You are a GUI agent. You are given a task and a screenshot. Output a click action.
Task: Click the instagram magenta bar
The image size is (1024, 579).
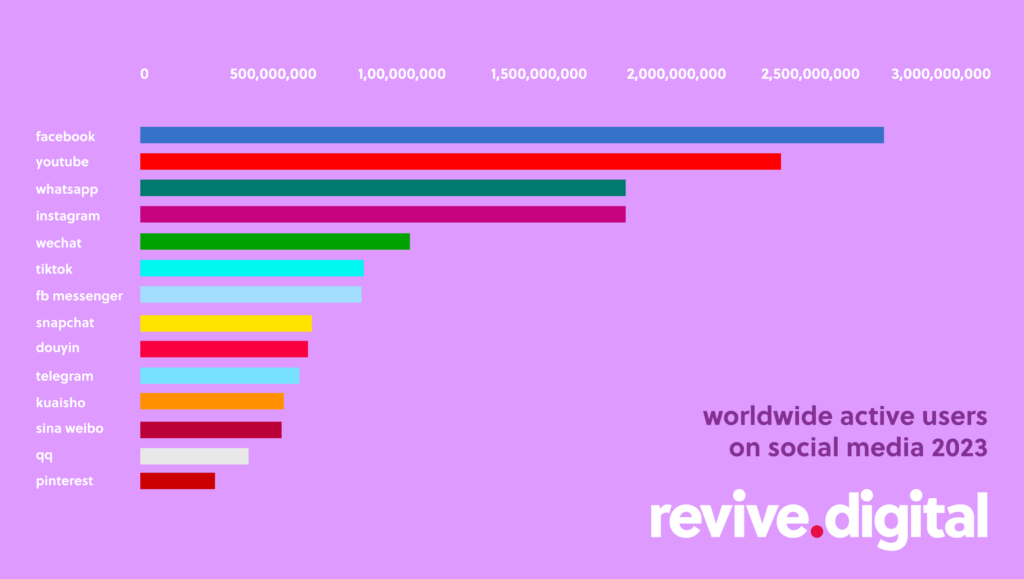coord(383,214)
